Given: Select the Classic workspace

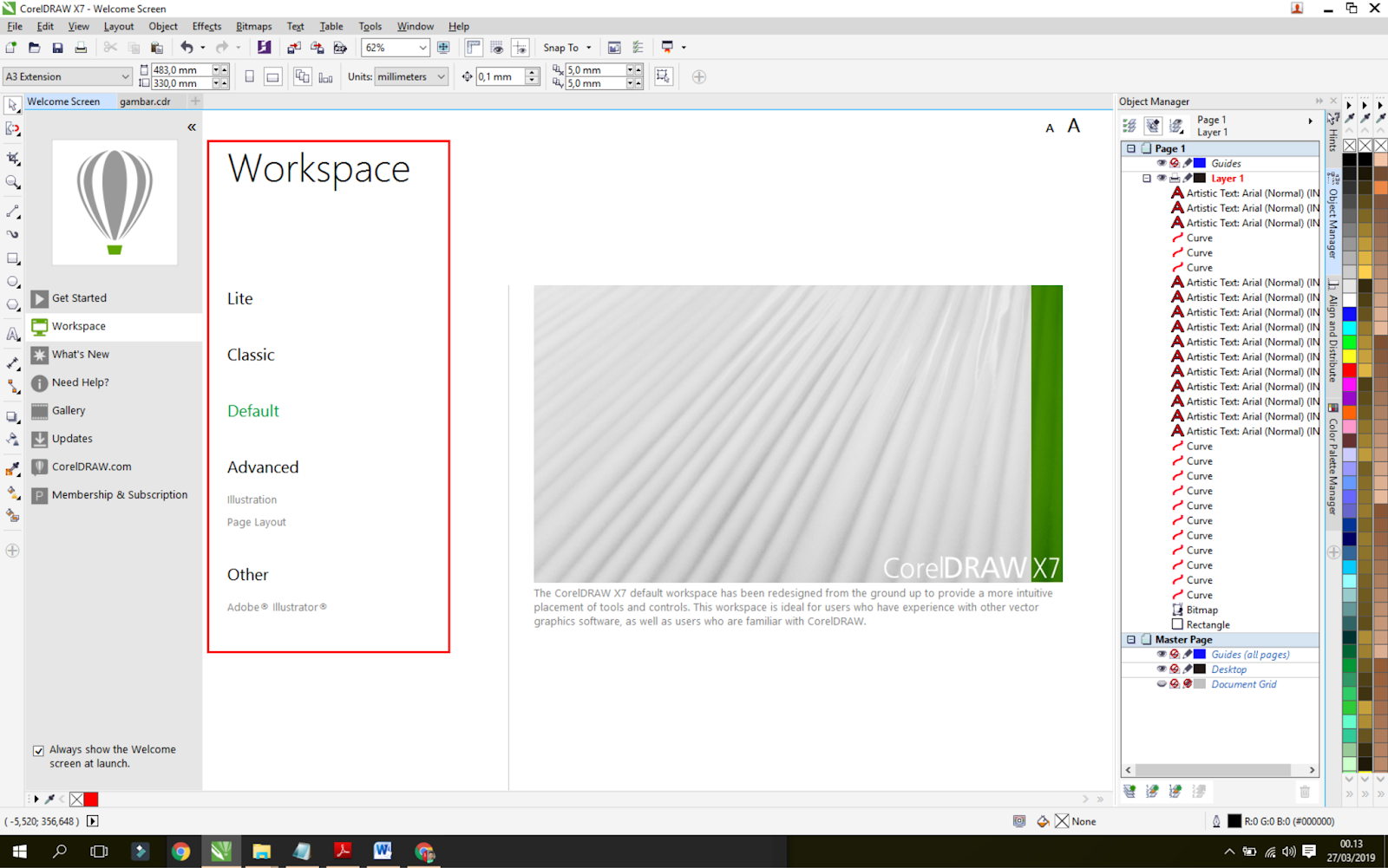Looking at the screenshot, I should click(x=251, y=355).
